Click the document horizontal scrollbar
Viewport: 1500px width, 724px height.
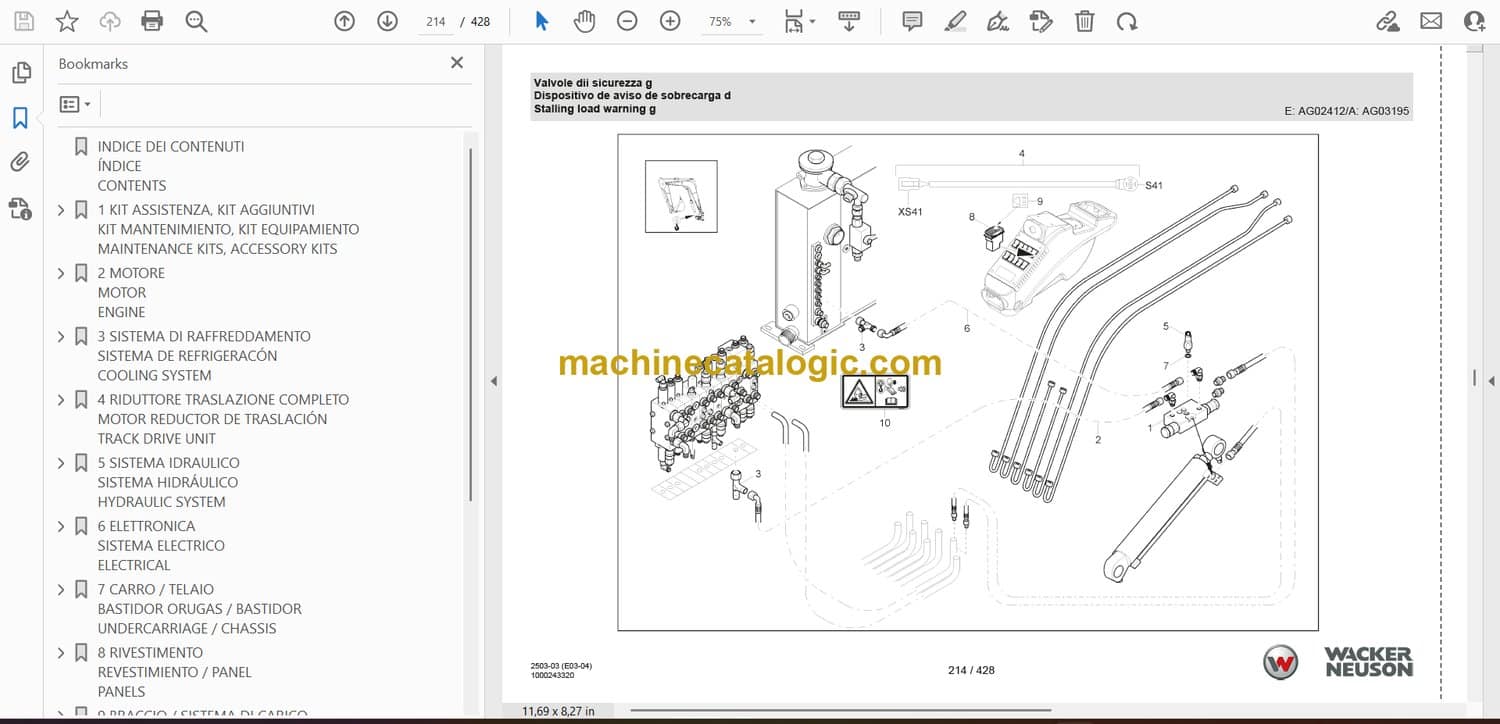[x=840, y=711]
